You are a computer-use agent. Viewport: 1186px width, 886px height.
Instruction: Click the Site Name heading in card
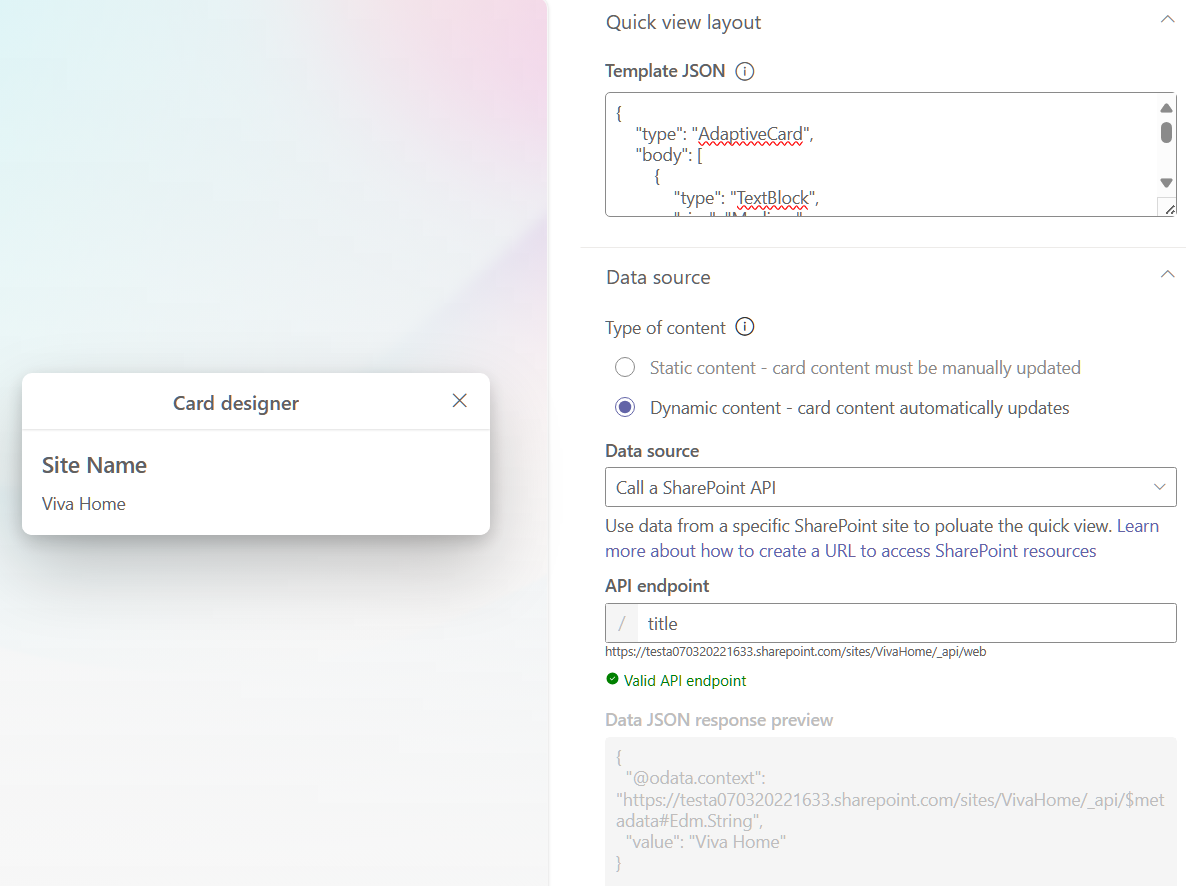pos(95,465)
